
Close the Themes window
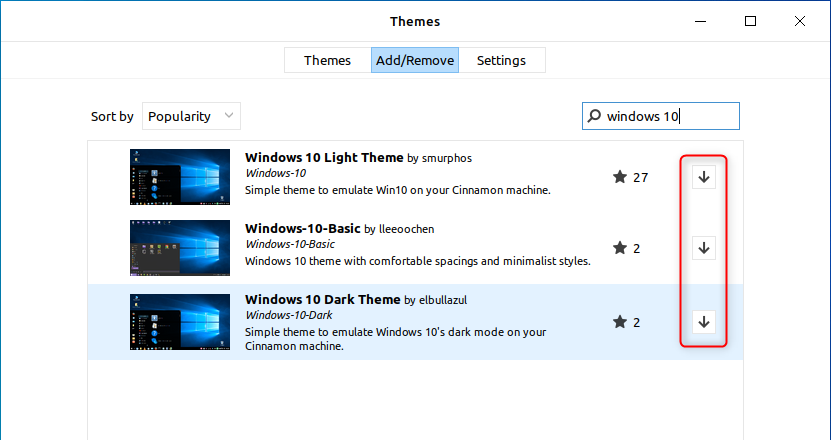[x=798, y=21]
